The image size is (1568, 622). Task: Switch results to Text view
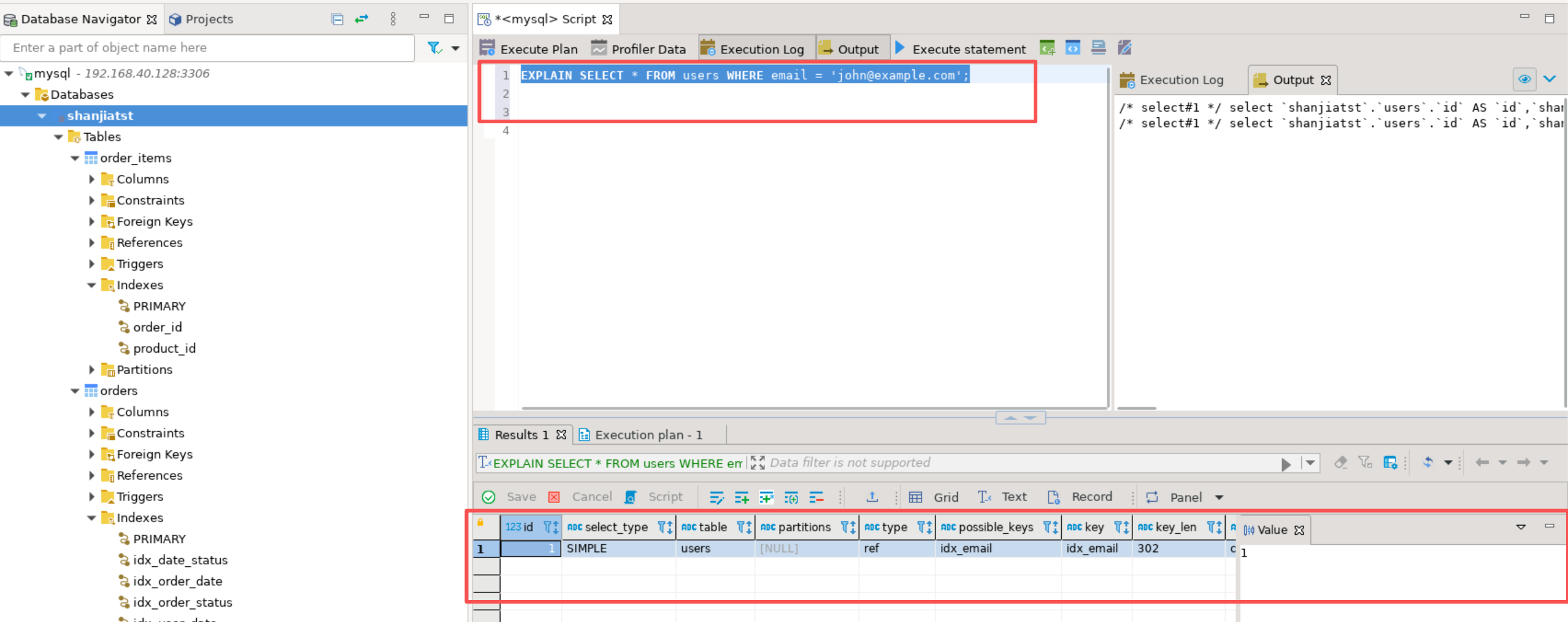(1002, 497)
